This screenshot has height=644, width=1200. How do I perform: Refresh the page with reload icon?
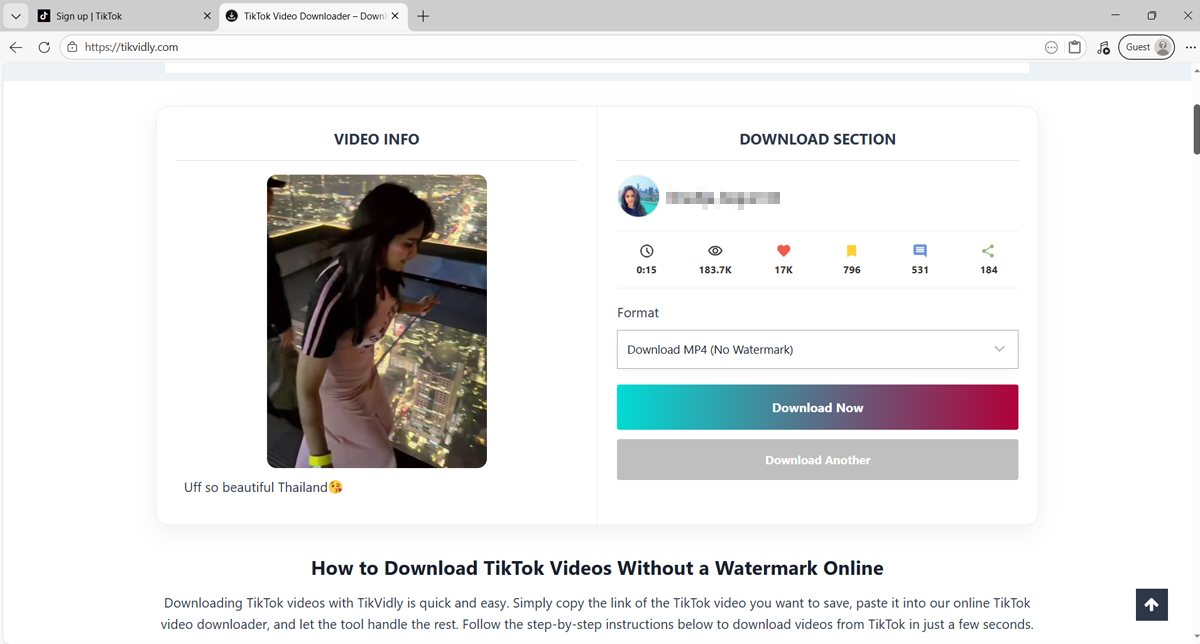click(x=44, y=47)
